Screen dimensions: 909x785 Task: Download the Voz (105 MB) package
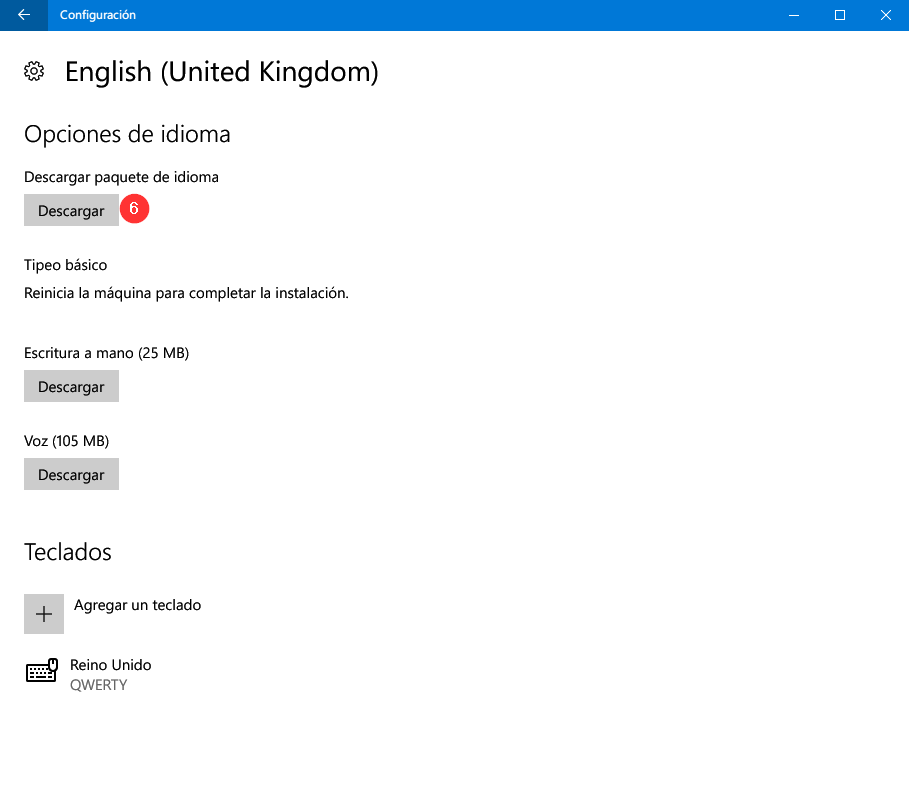[x=71, y=474]
